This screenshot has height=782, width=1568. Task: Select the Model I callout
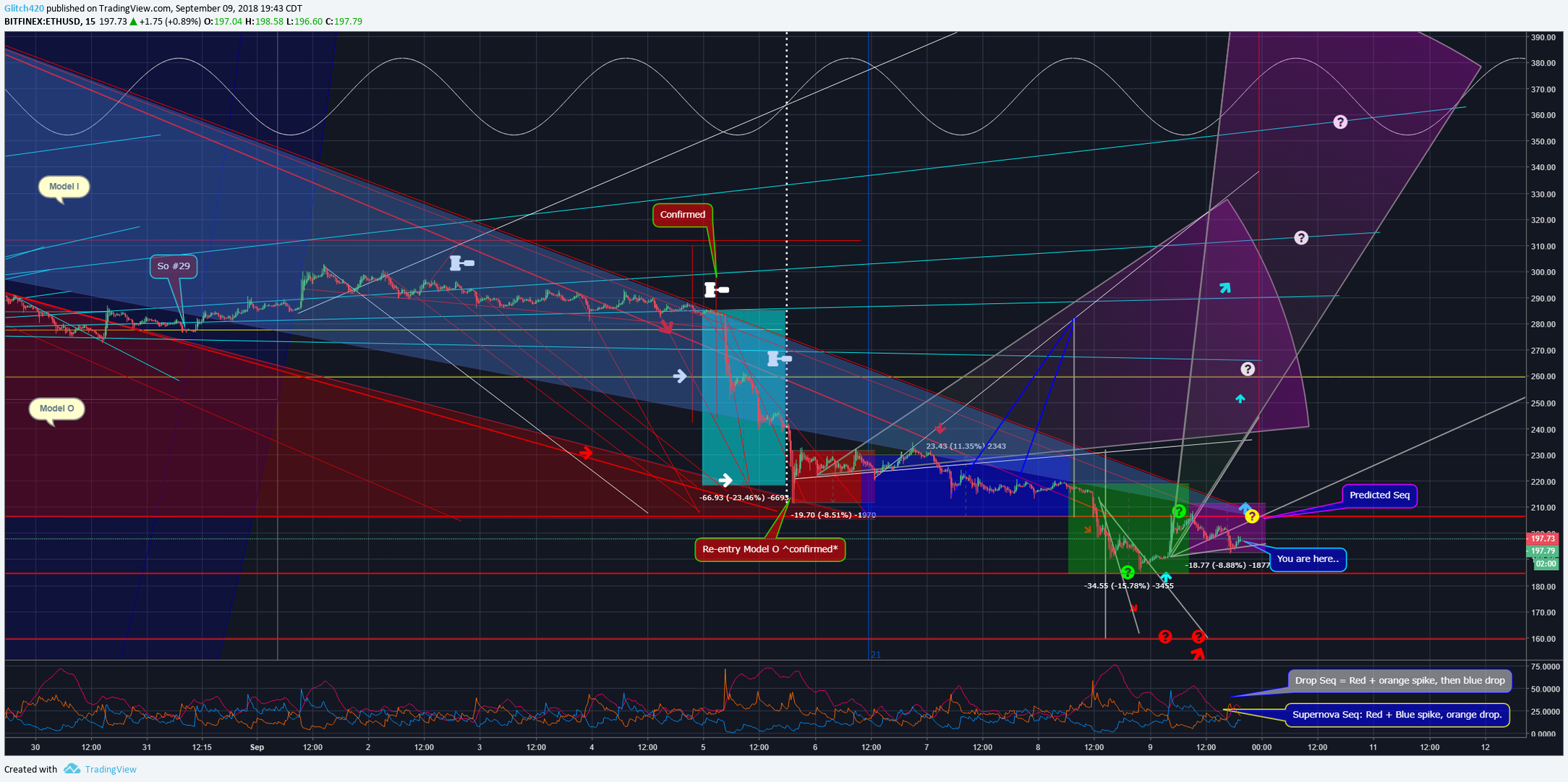64,187
